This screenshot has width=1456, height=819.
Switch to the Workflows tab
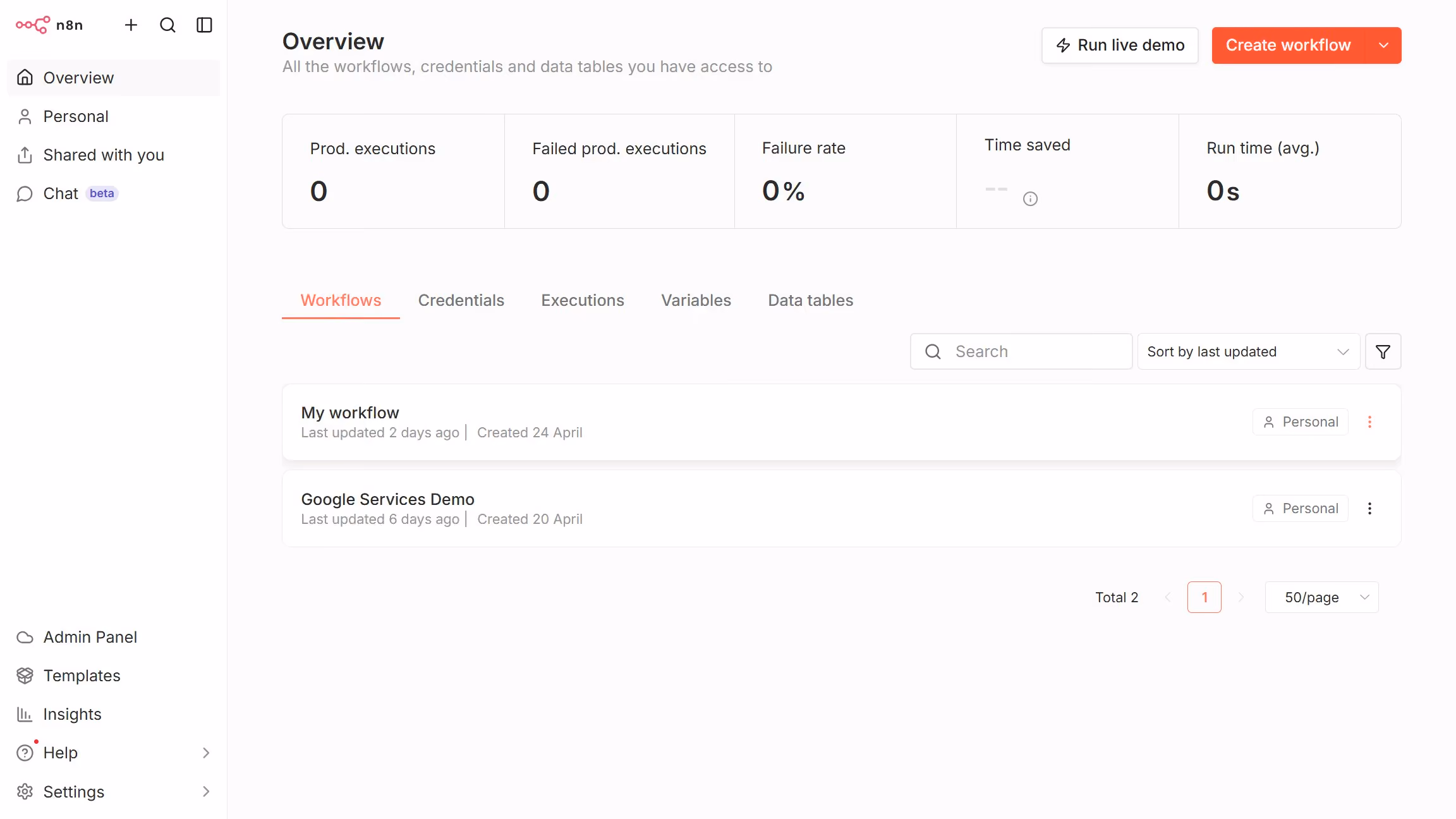(341, 300)
